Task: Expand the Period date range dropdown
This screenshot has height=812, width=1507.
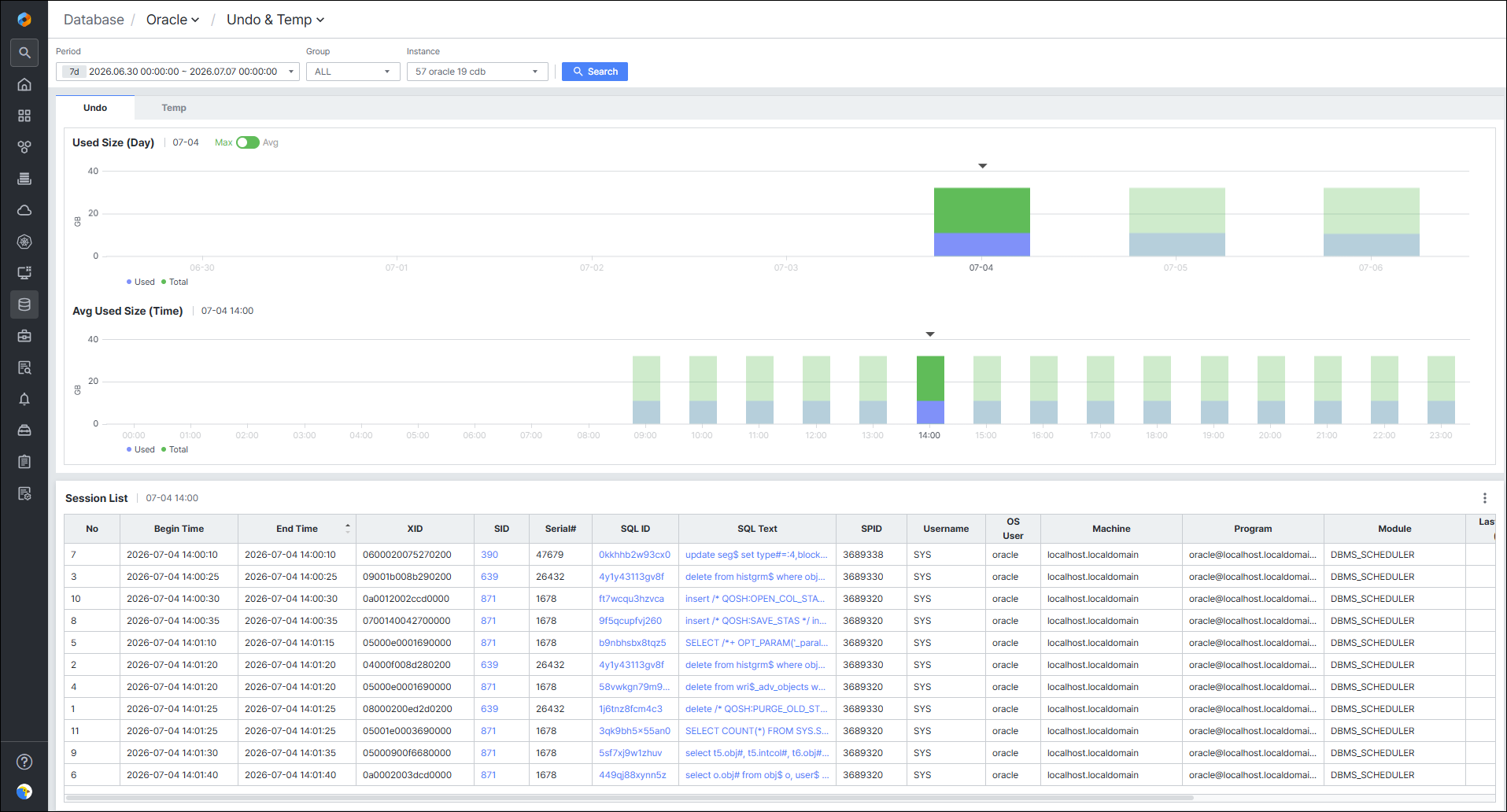Action: pos(178,72)
